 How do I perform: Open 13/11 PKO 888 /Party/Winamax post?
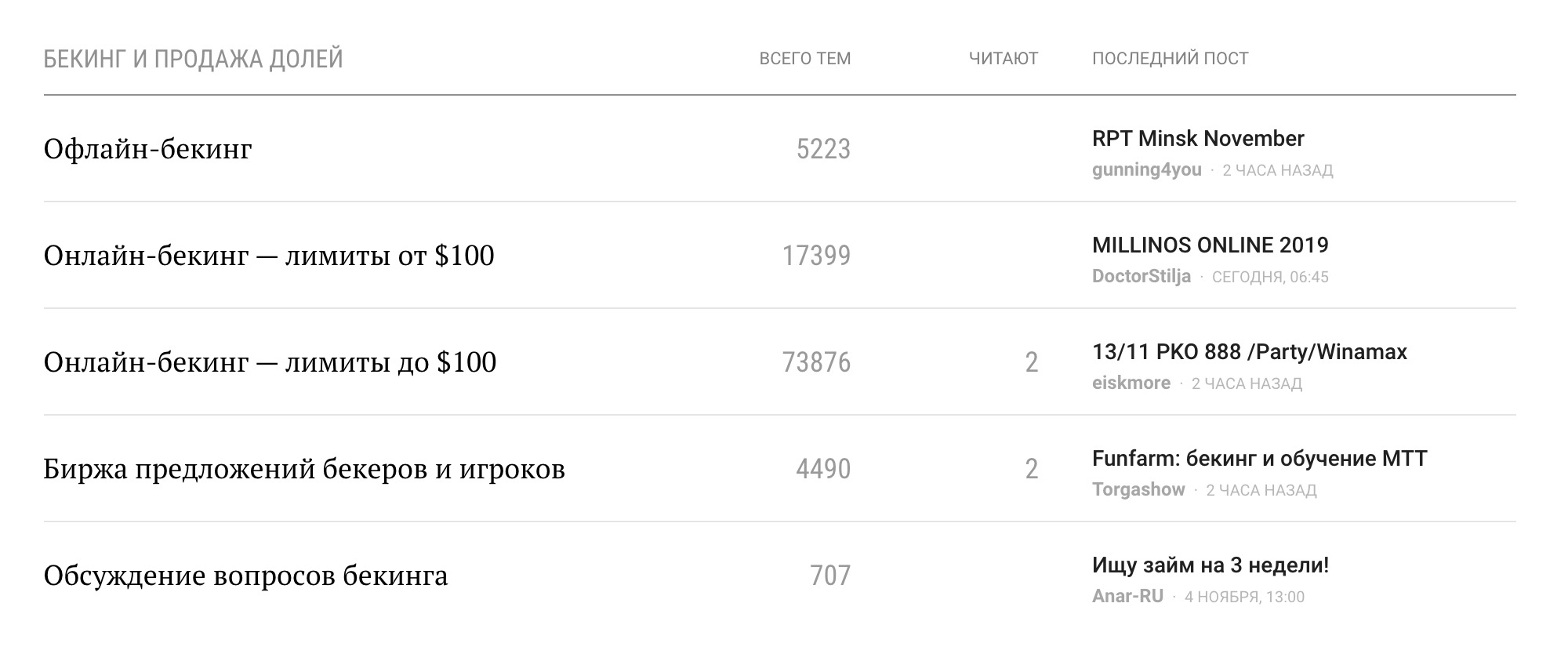pos(1250,352)
